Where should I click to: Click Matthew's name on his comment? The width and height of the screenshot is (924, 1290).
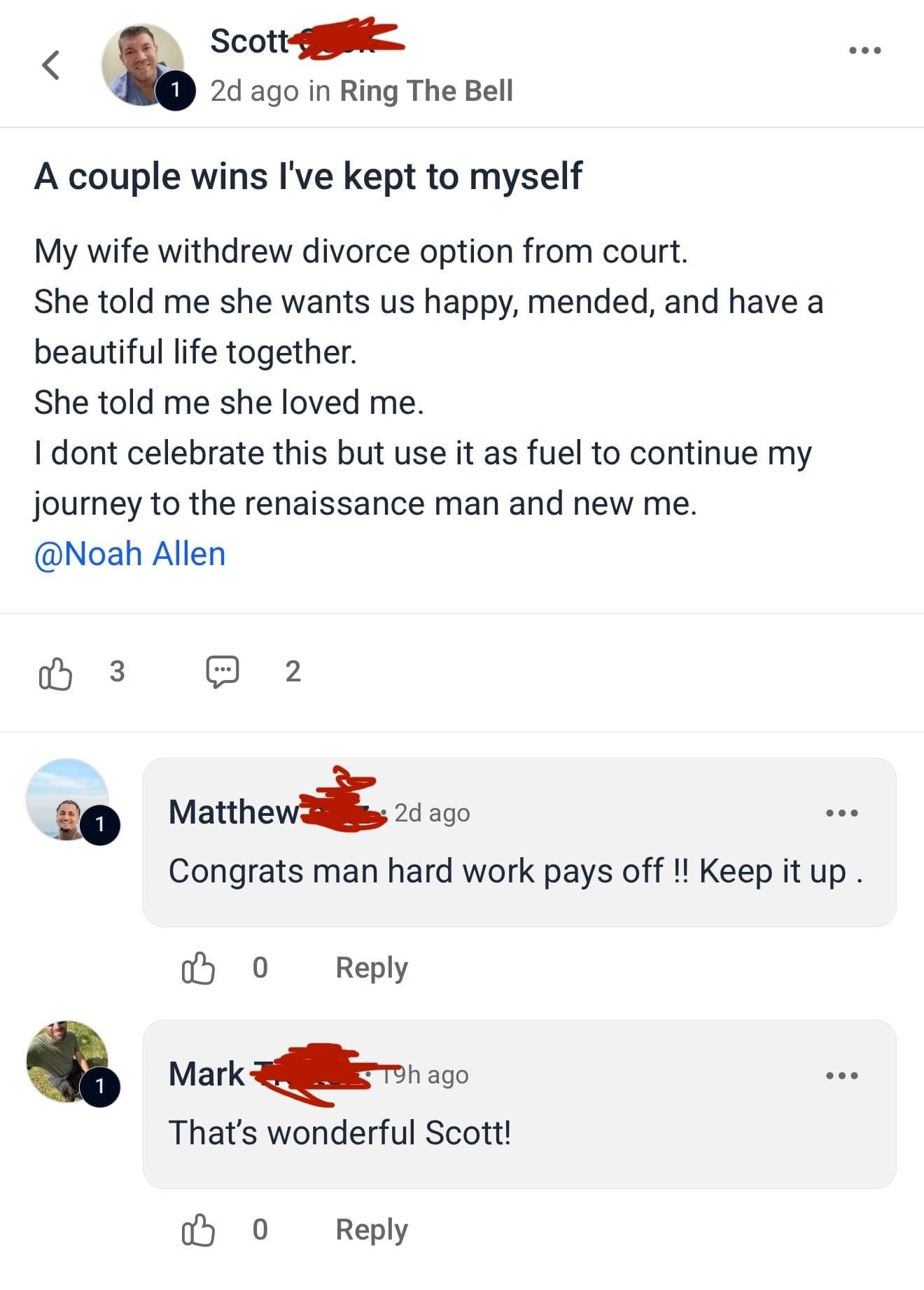coord(233,812)
